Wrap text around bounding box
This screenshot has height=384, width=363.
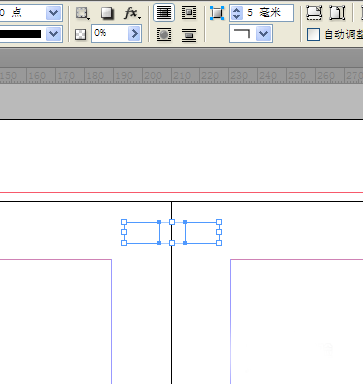(189, 13)
